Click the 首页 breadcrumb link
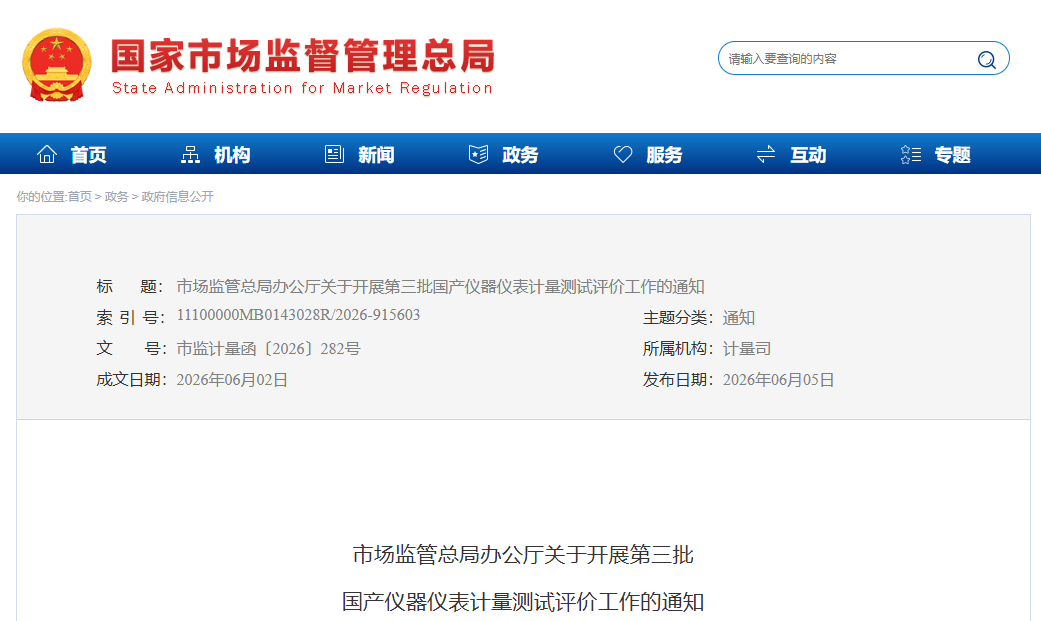The height and width of the screenshot is (621, 1041). (x=80, y=197)
